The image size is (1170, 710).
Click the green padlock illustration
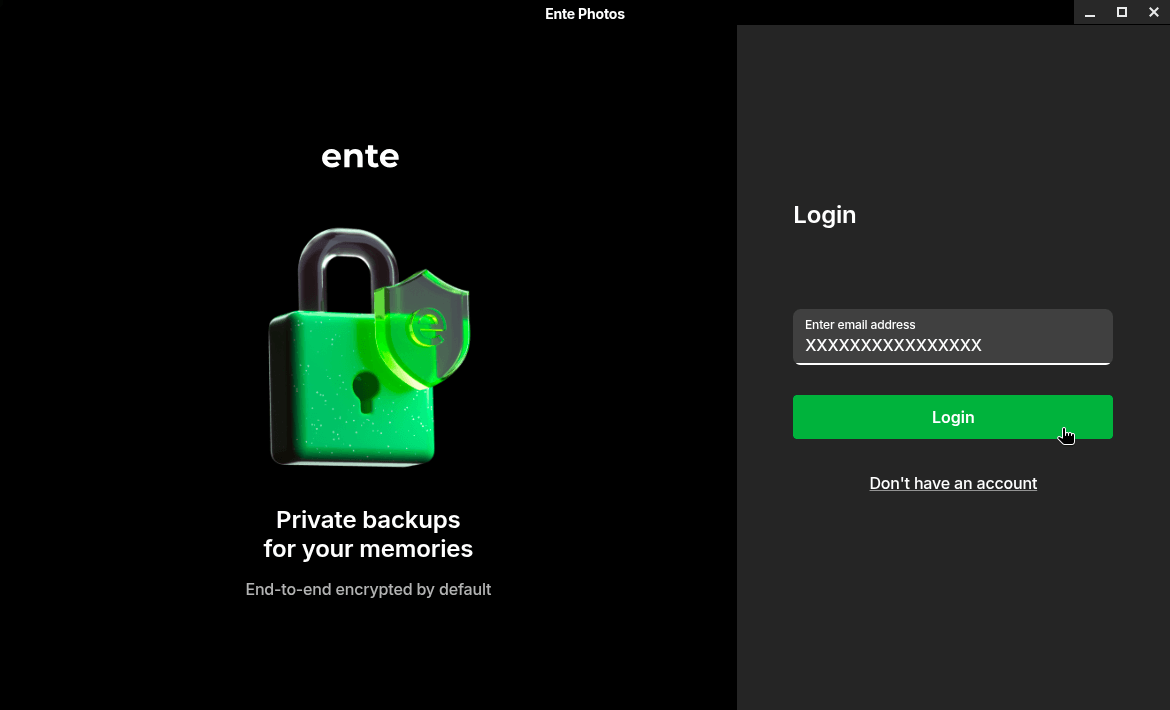369,347
